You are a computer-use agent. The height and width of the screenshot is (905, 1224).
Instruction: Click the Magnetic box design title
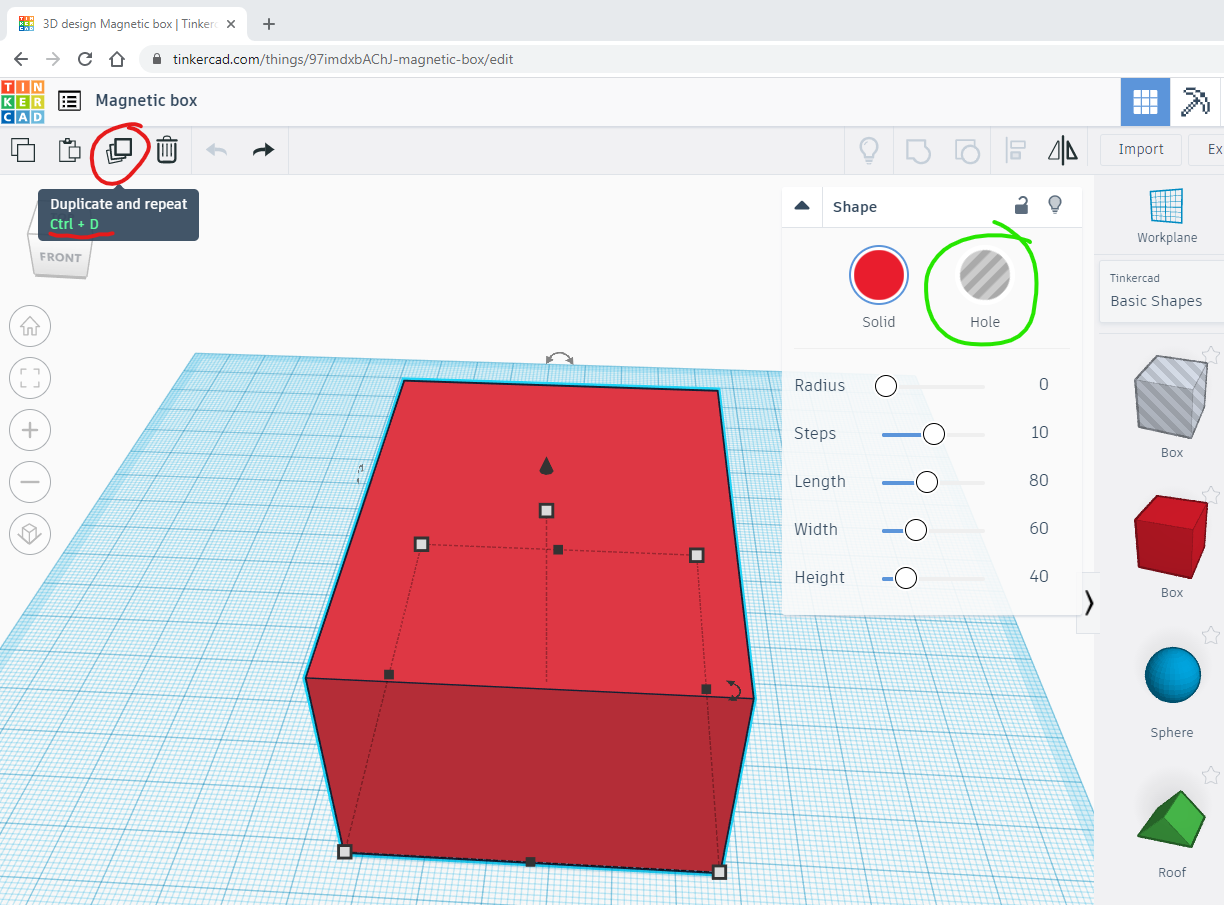[x=146, y=101]
